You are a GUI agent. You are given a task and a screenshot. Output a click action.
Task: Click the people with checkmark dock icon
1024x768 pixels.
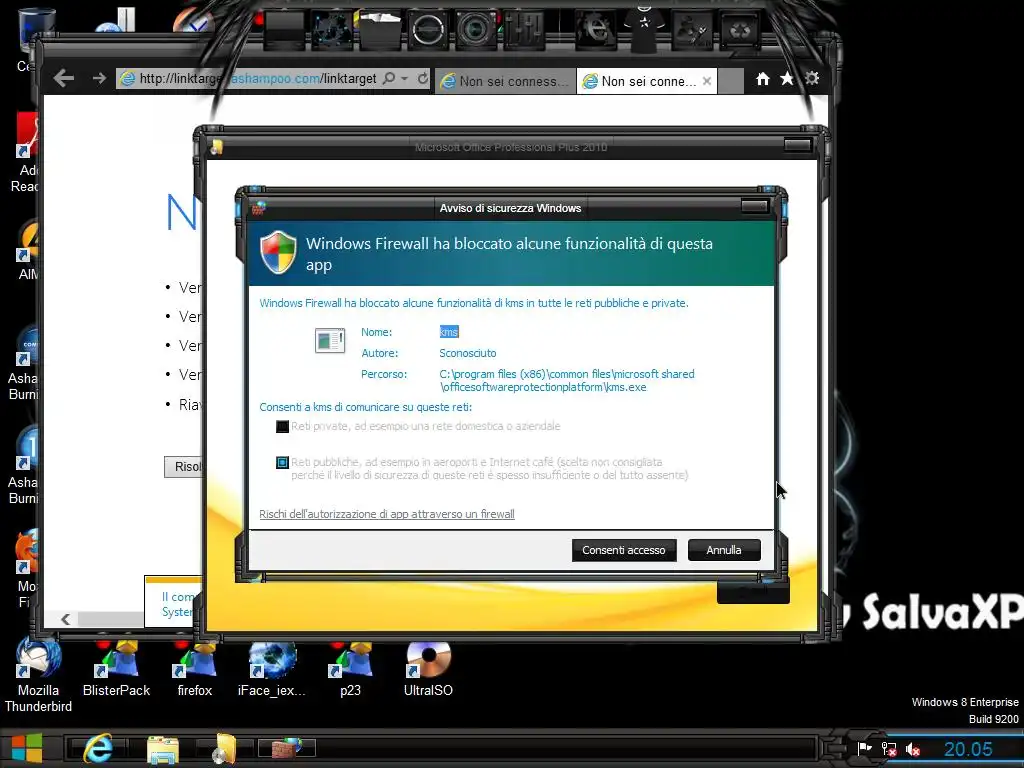tap(692, 30)
